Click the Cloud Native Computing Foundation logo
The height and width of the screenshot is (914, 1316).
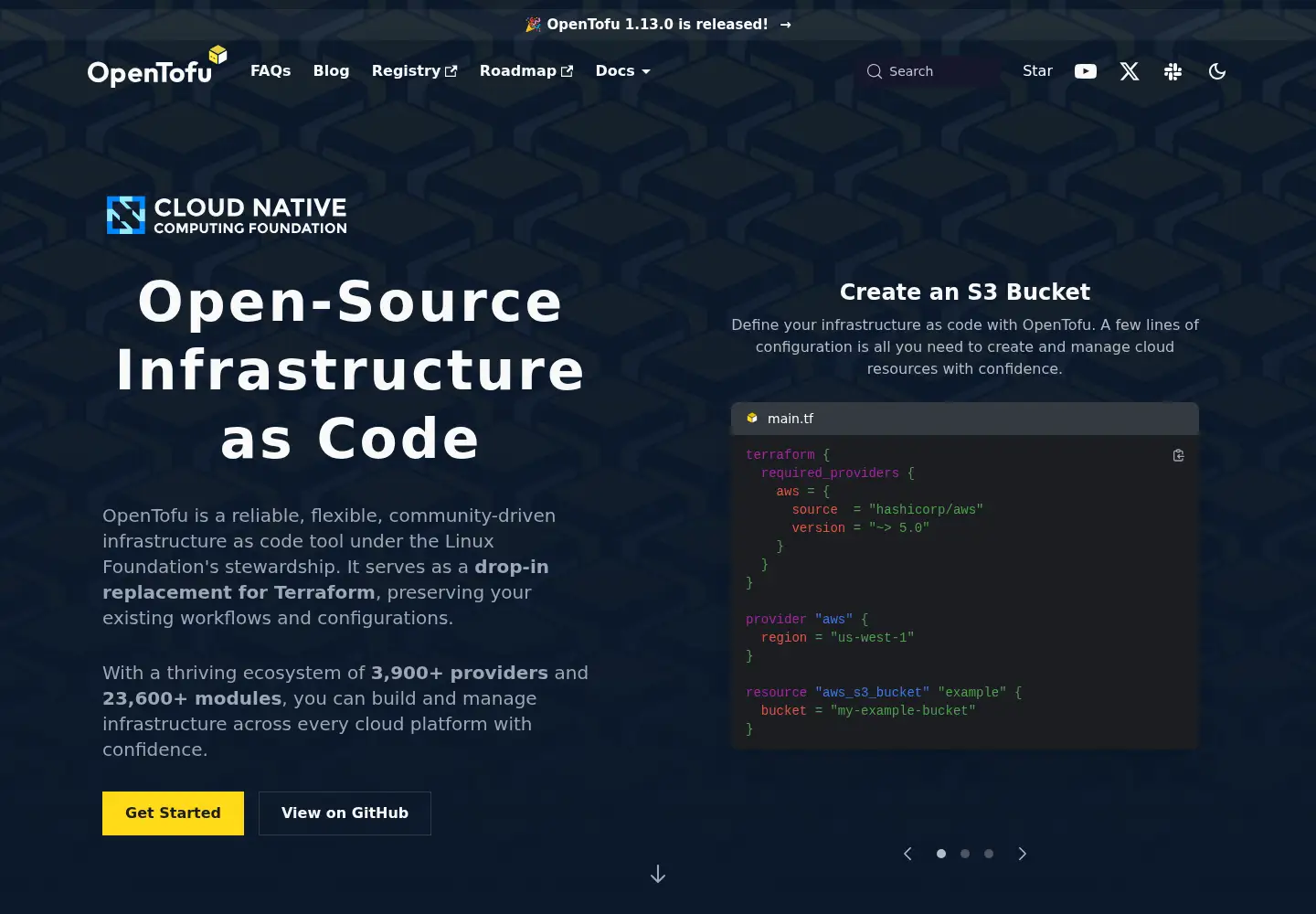(227, 216)
